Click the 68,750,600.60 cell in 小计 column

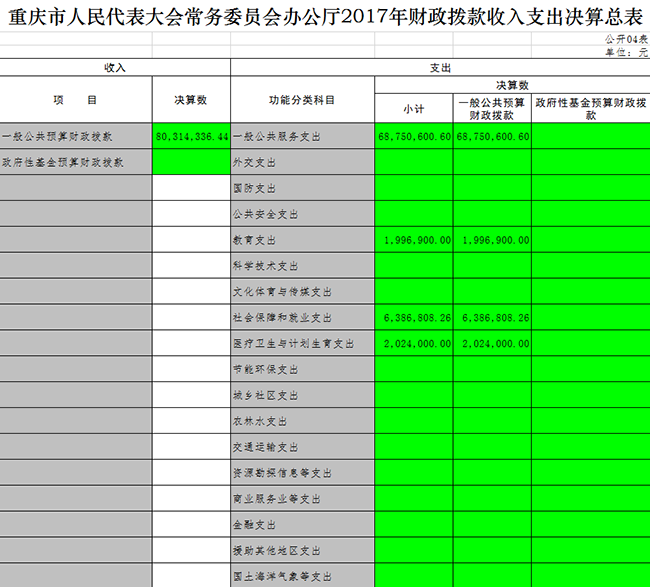pos(414,135)
